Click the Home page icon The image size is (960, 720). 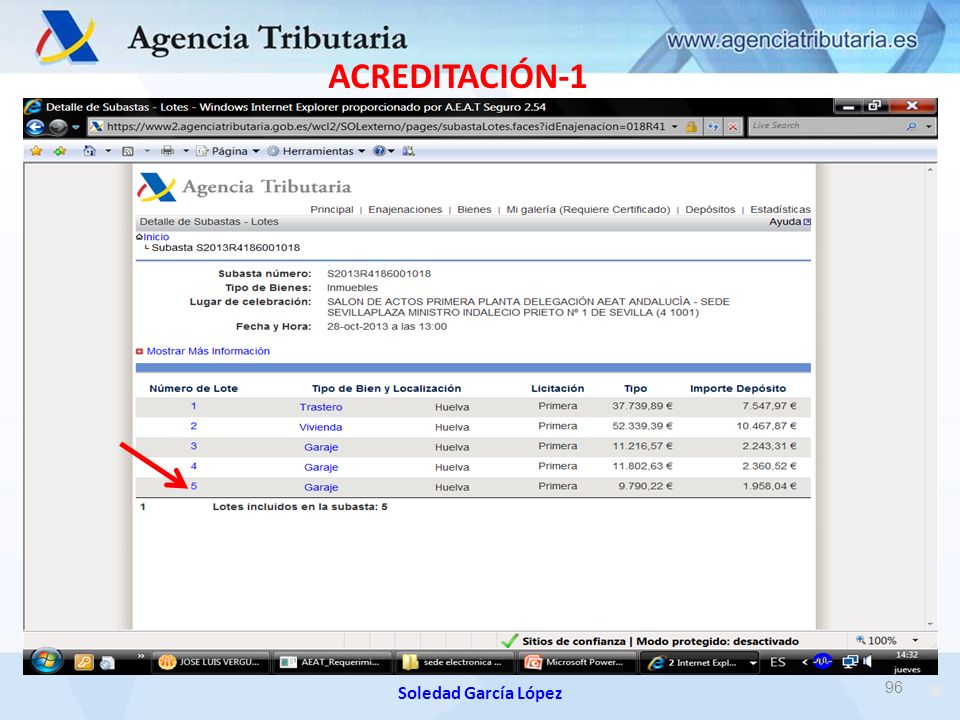89,151
